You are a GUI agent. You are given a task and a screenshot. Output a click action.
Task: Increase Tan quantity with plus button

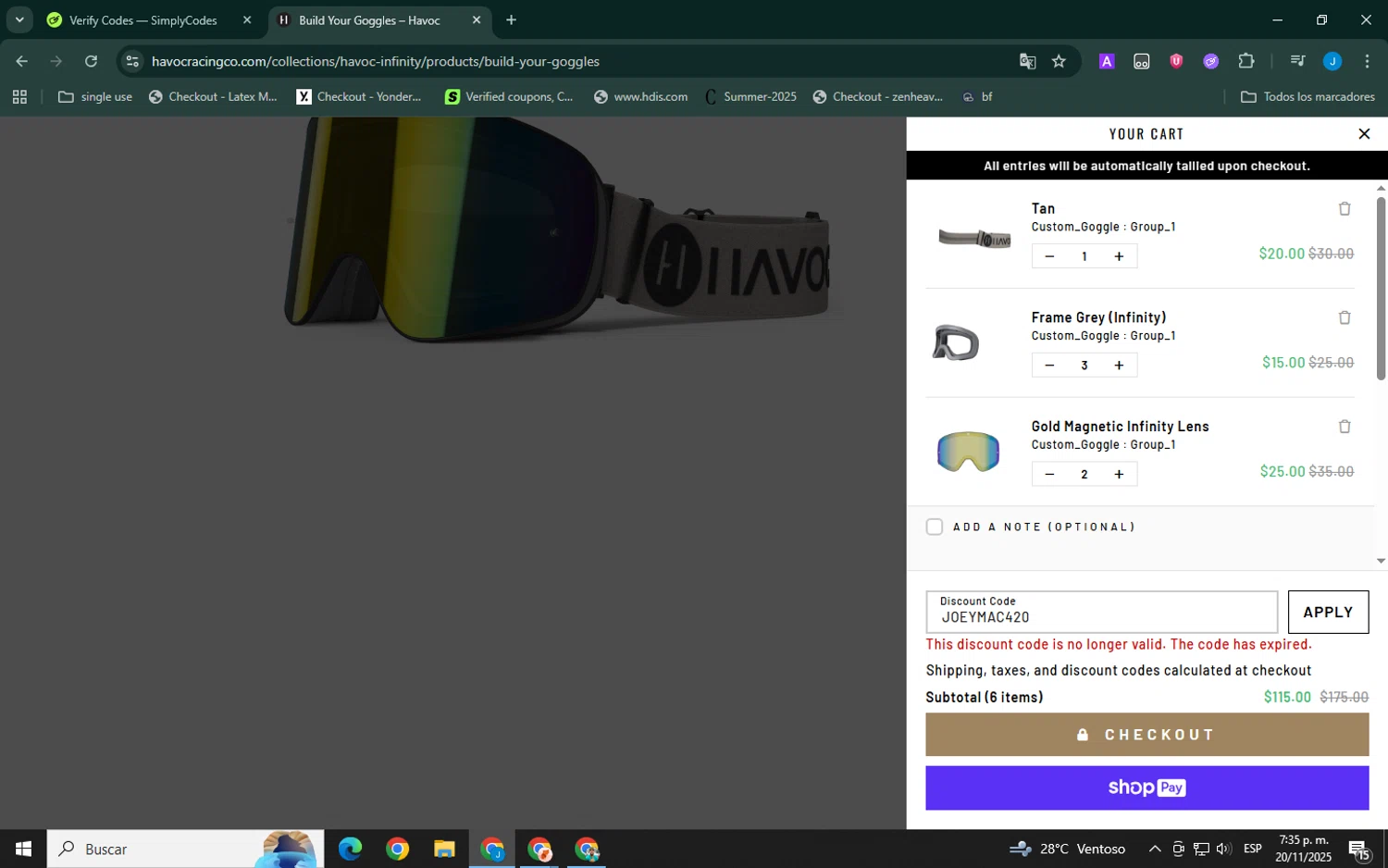(x=1119, y=256)
